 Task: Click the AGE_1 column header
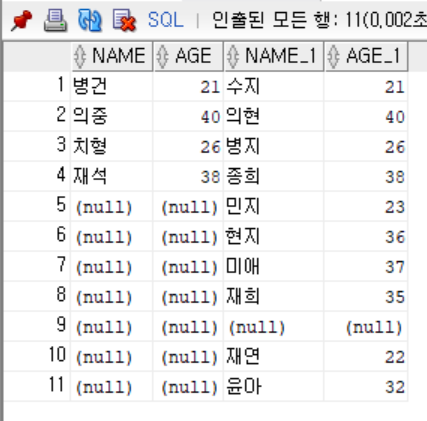tap(366, 56)
